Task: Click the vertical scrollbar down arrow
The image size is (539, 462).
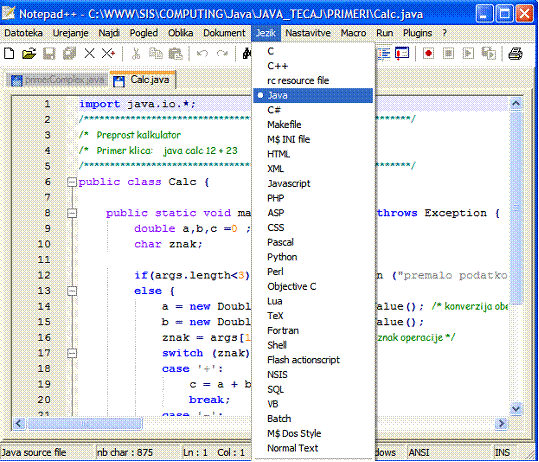Action: pos(516,409)
